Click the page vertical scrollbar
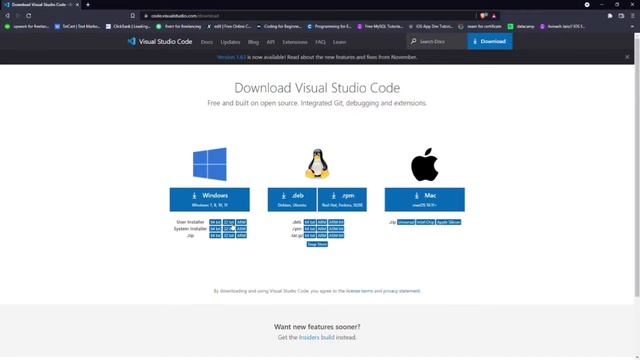The image size is (640, 360). [637, 167]
